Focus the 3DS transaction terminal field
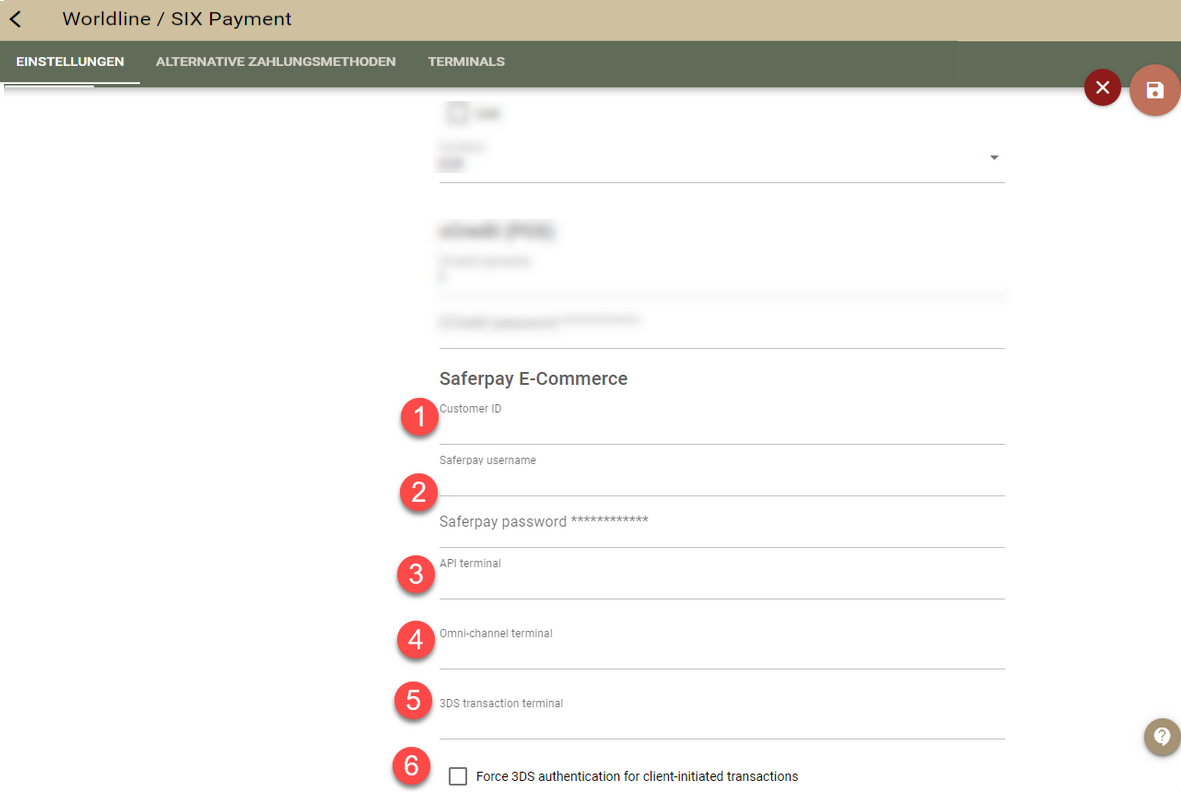 coord(722,717)
